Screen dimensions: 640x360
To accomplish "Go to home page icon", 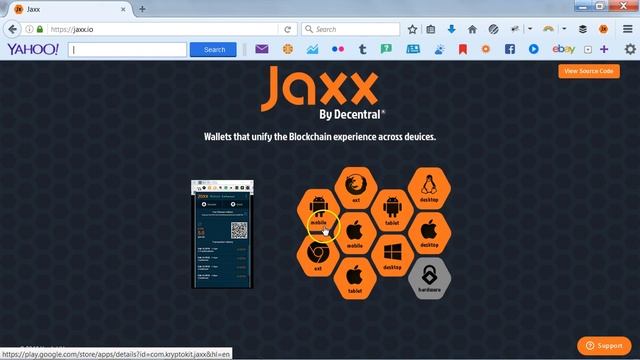I will click(472, 29).
